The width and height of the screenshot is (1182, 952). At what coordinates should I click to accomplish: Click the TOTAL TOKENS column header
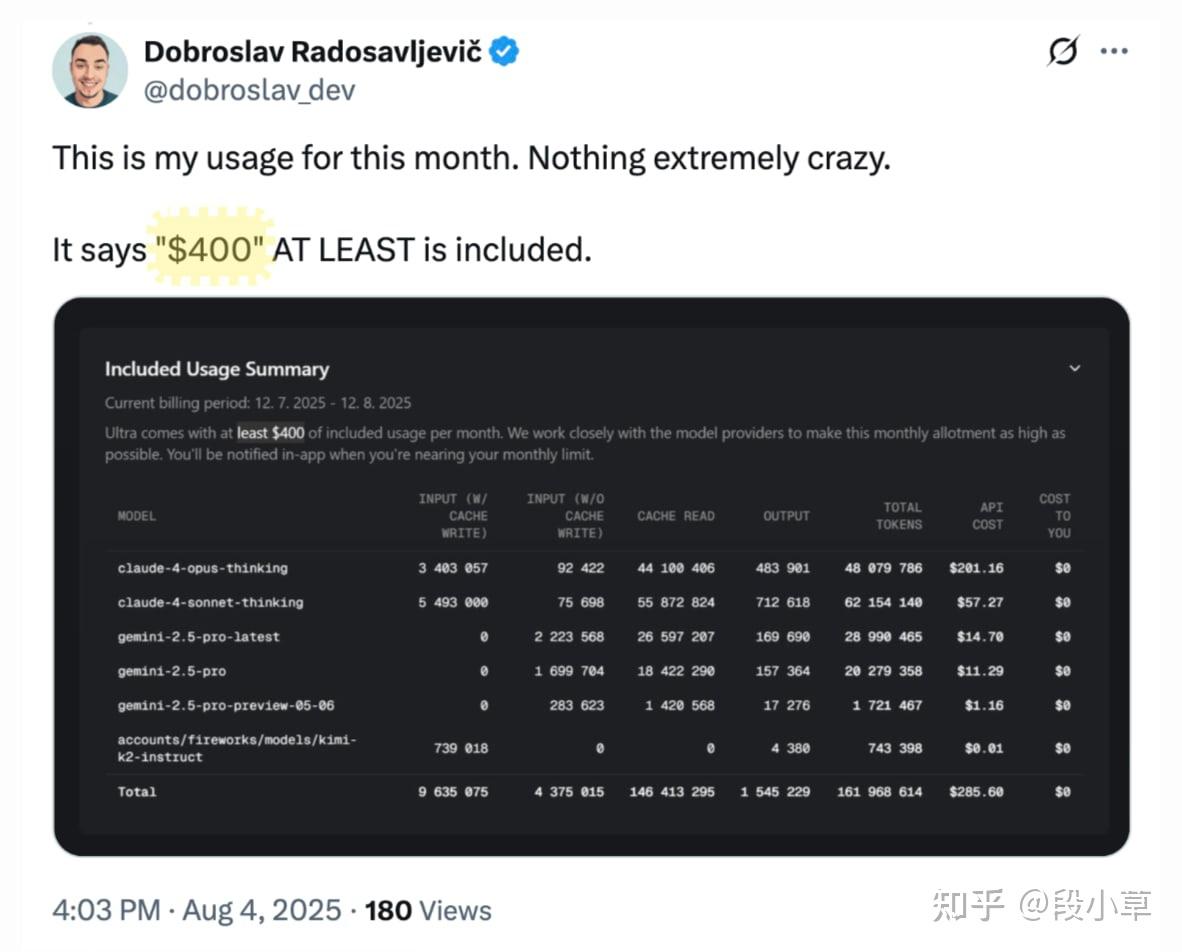click(902, 516)
